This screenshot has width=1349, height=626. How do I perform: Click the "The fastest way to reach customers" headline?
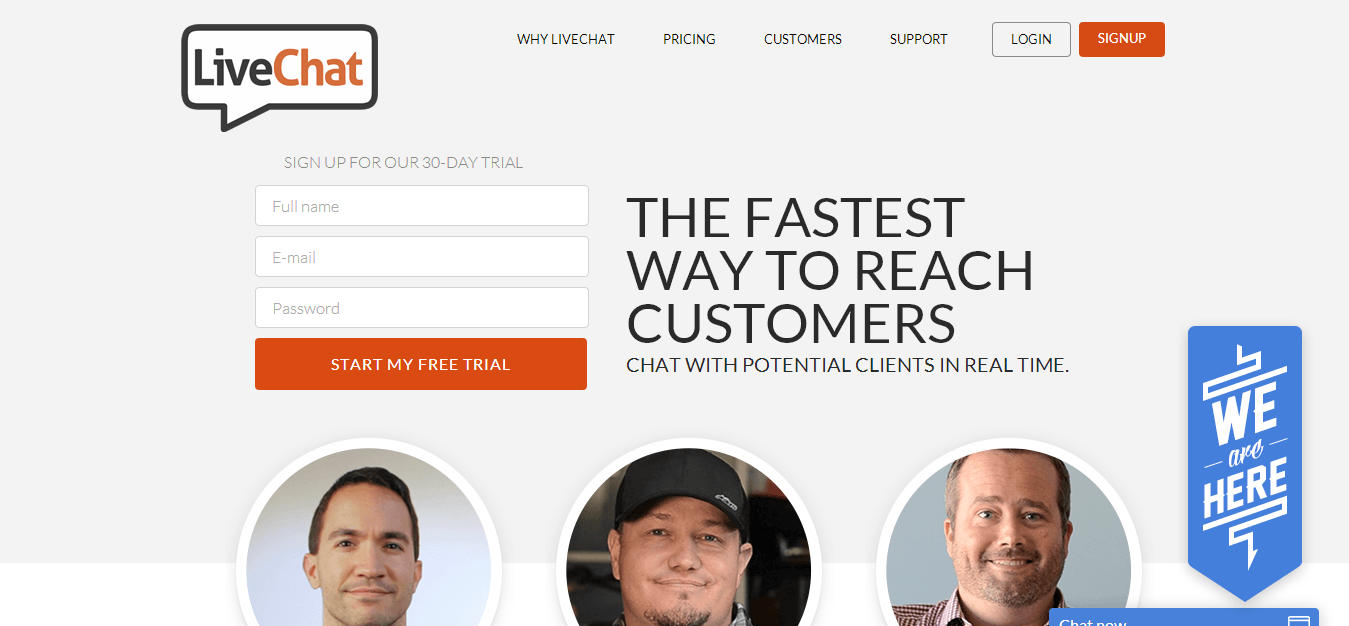tap(830, 270)
